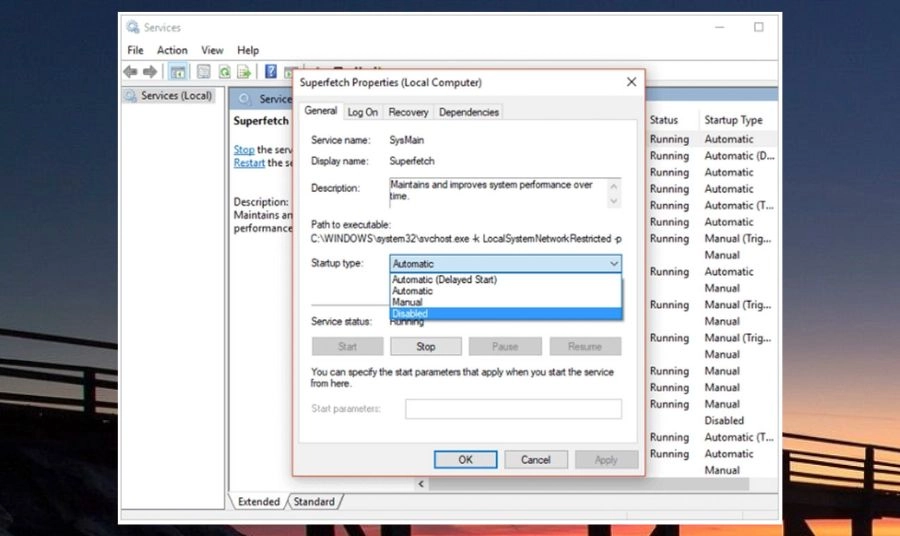Screen dimensions: 900x536
Task: Click the 'Superfetch' display name value
Action: point(412,161)
